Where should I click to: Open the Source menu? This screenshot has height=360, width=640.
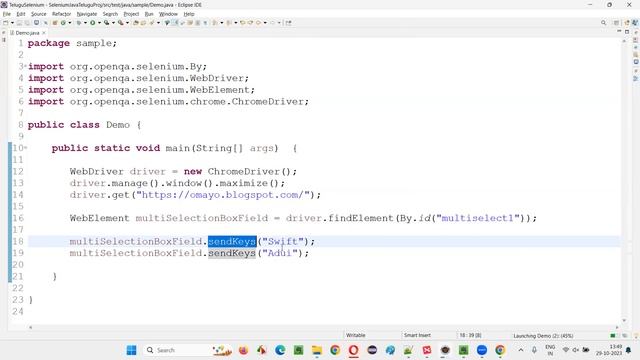[x=39, y=14]
